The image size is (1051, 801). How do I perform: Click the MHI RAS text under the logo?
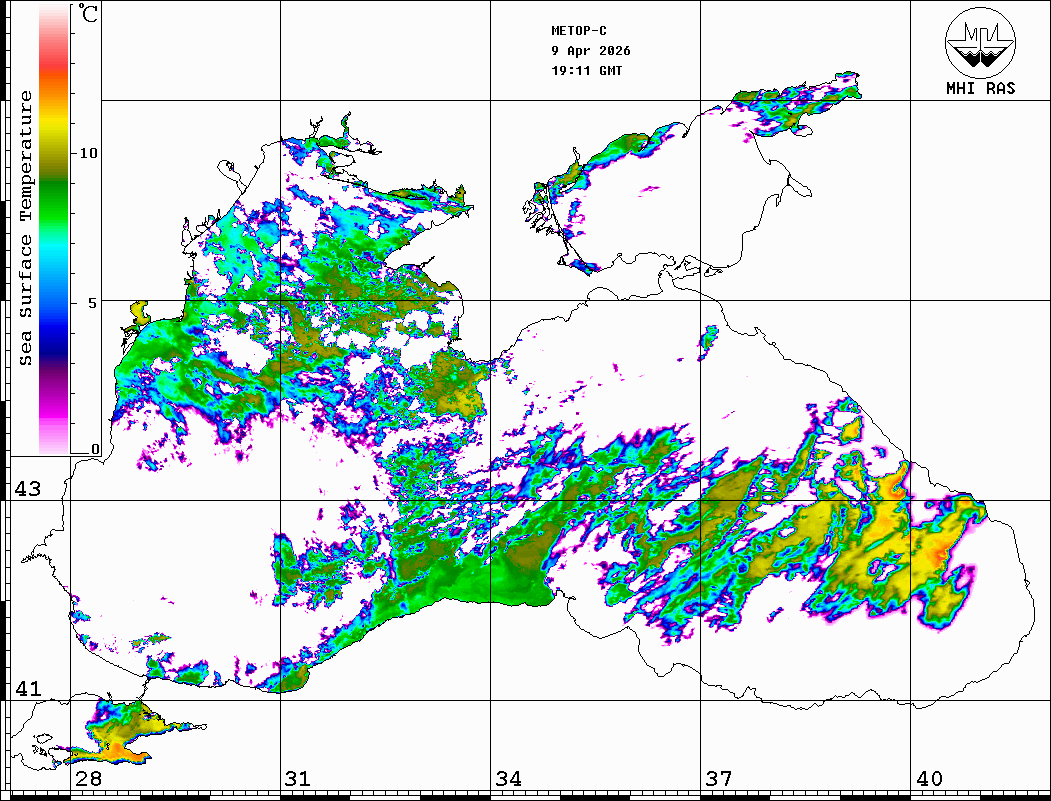point(980,88)
